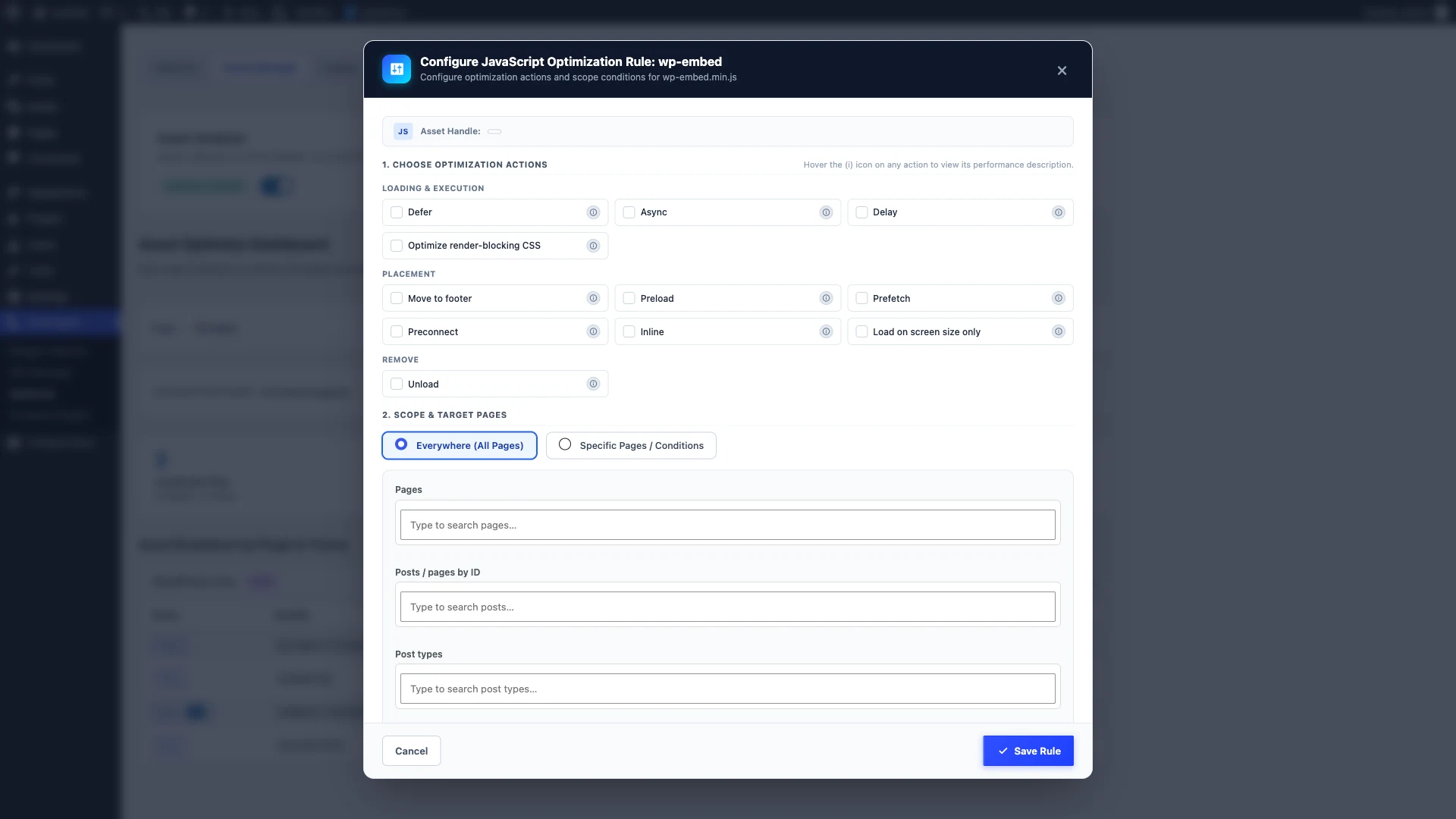This screenshot has width=1456, height=819.
Task: Tick the Preload checkbox
Action: (629, 298)
